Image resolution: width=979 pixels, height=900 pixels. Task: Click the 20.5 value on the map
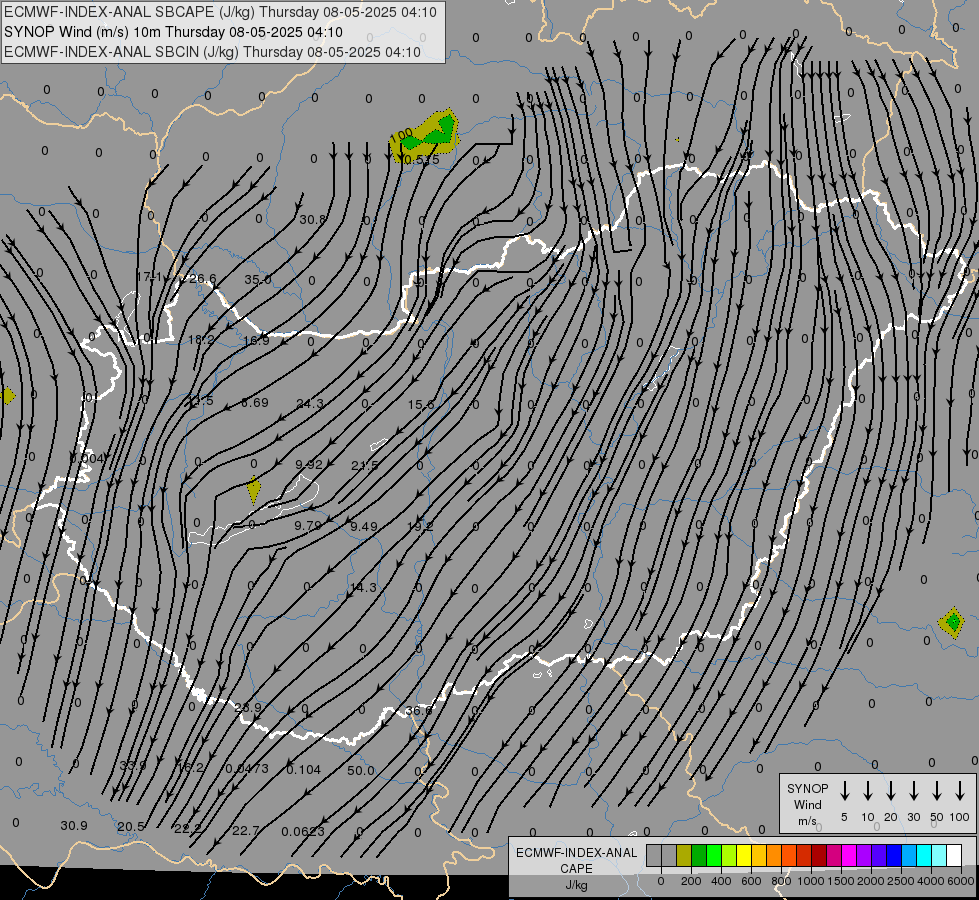pyautogui.click(x=131, y=826)
